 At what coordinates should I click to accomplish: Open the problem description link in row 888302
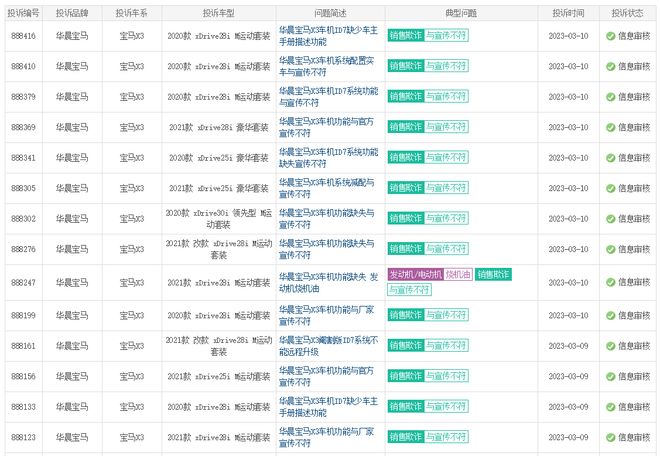point(327,219)
